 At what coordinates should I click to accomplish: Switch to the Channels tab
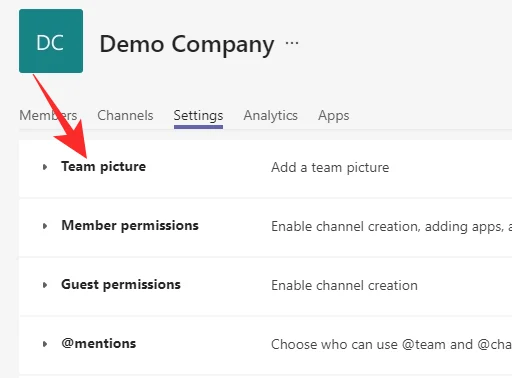(125, 115)
